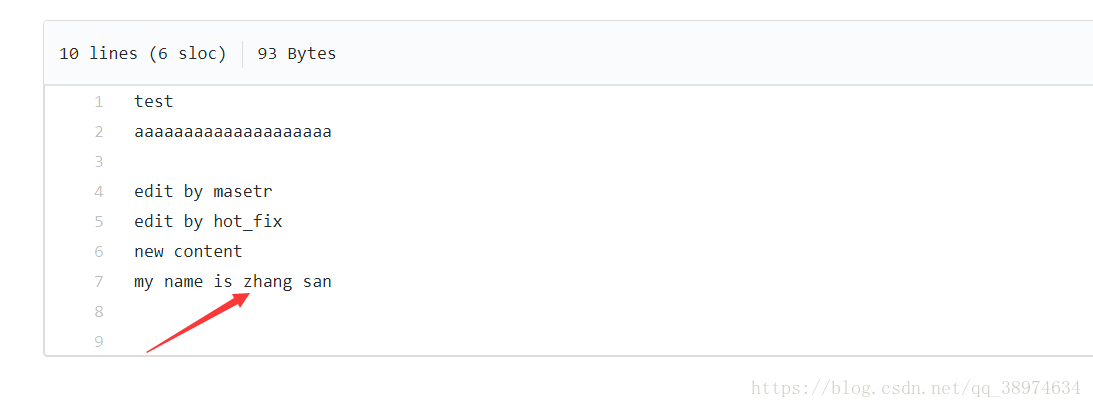The height and width of the screenshot is (408, 1093).
Task: Click the long 'aaaaaaaa' string of text
Action: tap(232, 131)
